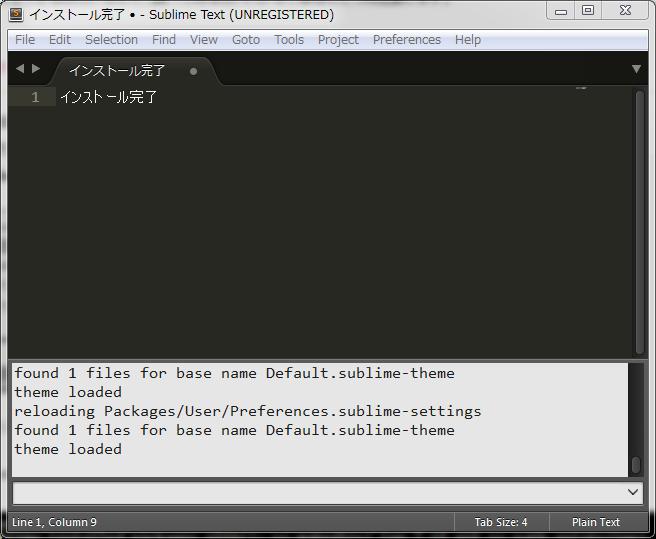Image resolution: width=656 pixels, height=539 pixels.
Task: Change syntax via Plain Text selector
Action: (596, 522)
